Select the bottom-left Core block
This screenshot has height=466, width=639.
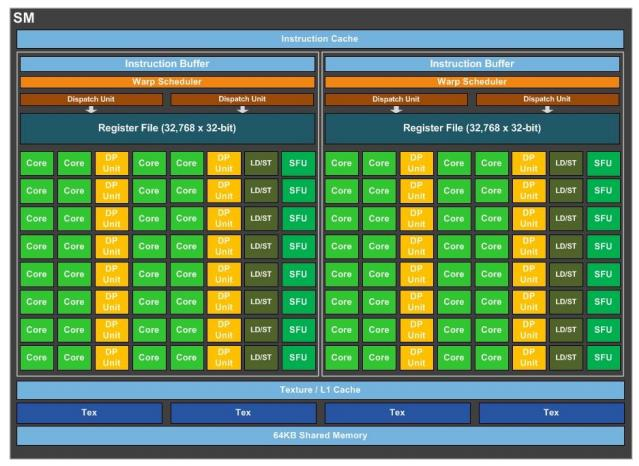(37, 358)
